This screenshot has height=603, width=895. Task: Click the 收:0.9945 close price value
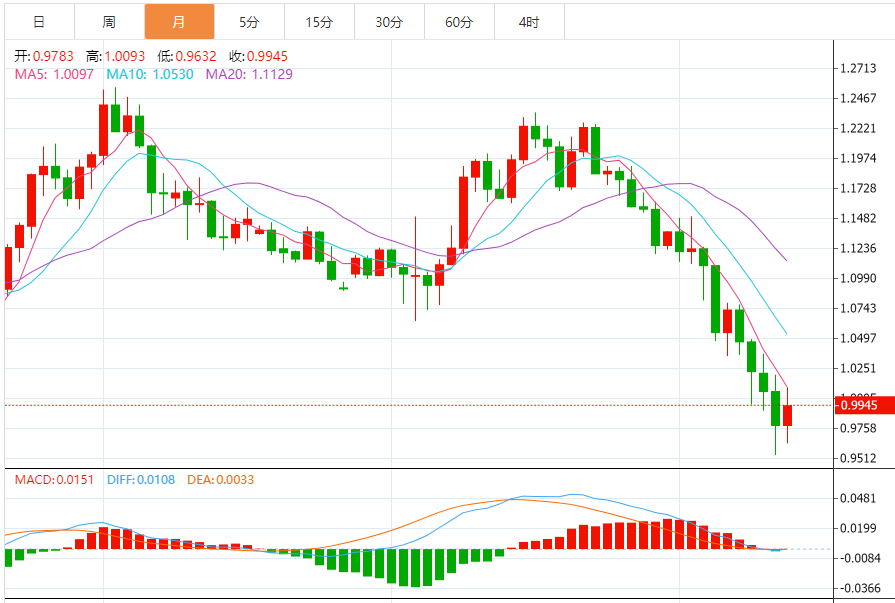pyautogui.click(x=258, y=56)
